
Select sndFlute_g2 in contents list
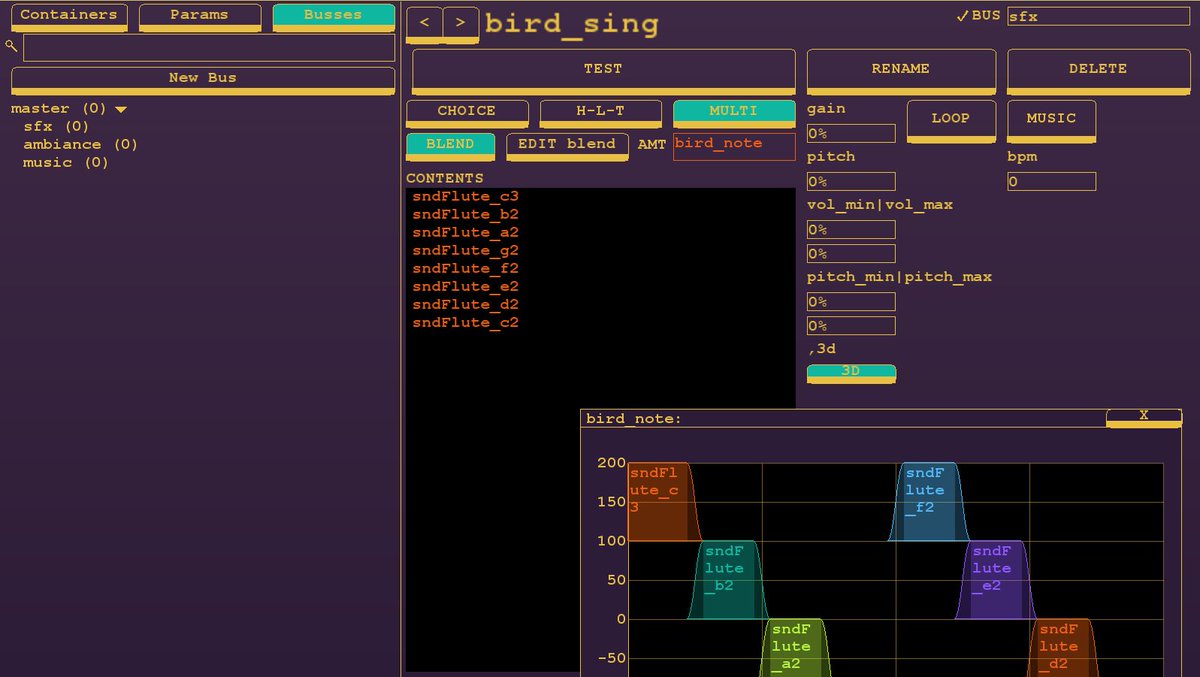click(x=466, y=251)
